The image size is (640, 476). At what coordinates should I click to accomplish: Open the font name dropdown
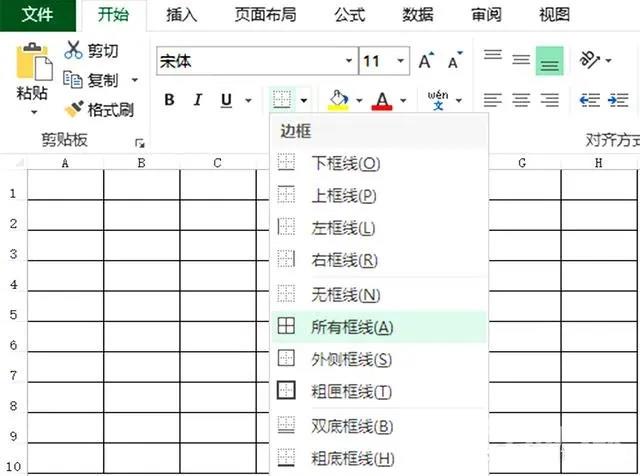(x=349, y=61)
